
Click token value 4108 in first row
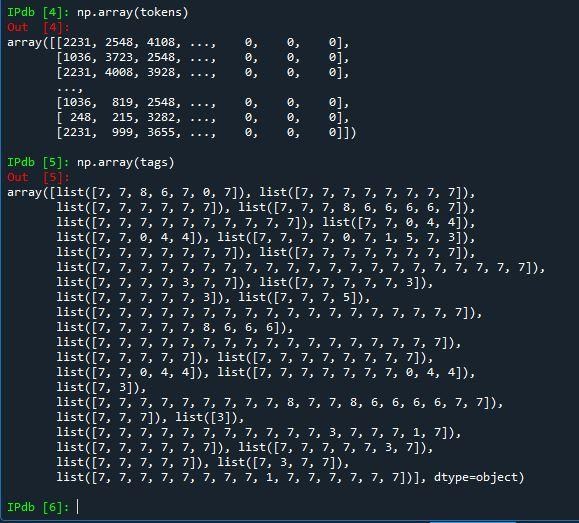pyautogui.click(x=161, y=42)
